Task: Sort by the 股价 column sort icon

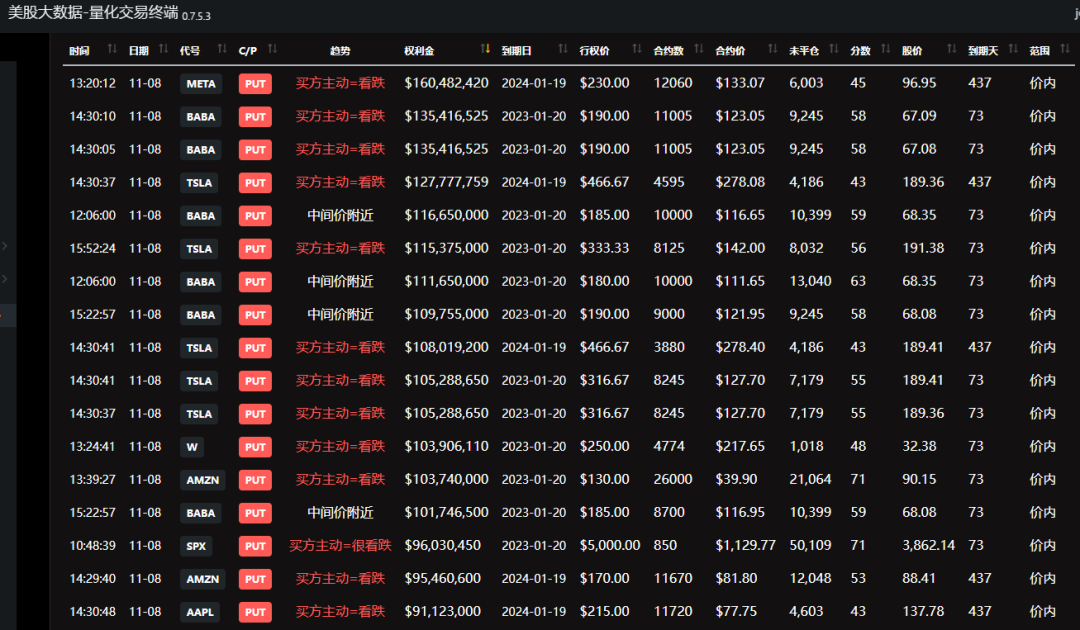Action: click(952, 49)
